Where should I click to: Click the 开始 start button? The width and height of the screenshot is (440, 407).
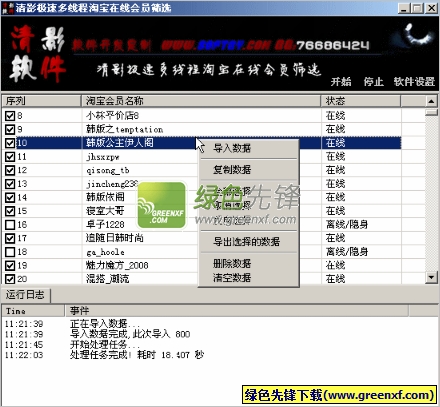pyautogui.click(x=341, y=82)
